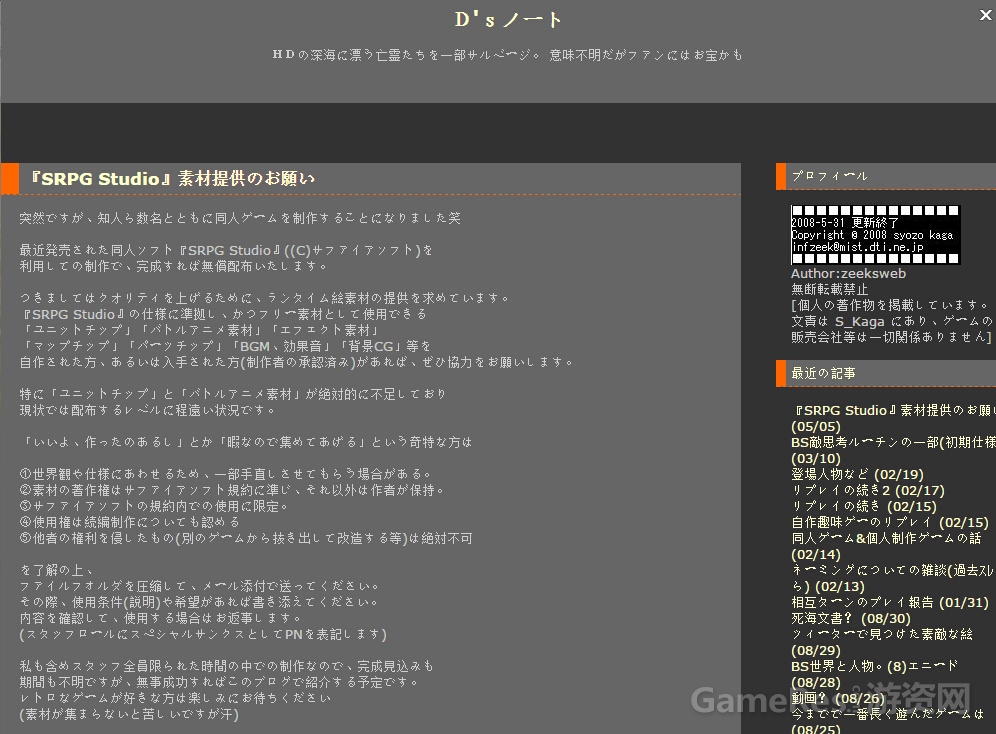
Task: Open the blog title D's ノート
Action: point(508,20)
